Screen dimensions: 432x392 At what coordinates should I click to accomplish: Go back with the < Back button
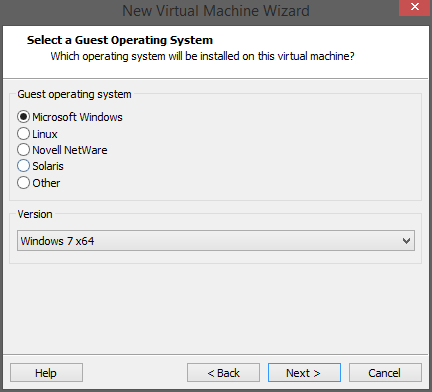223,373
